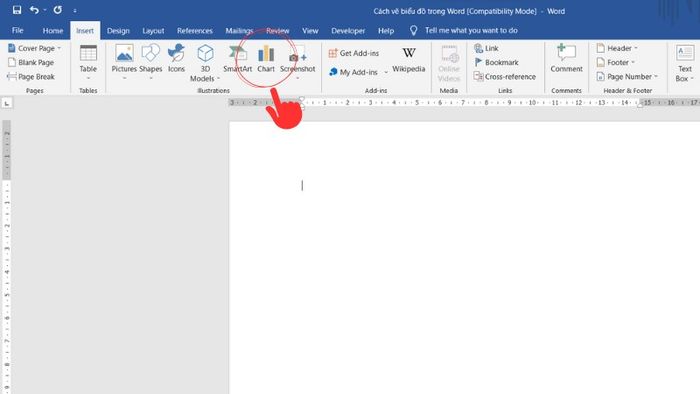Insert a Link
The image size is (700, 394).
486,48
